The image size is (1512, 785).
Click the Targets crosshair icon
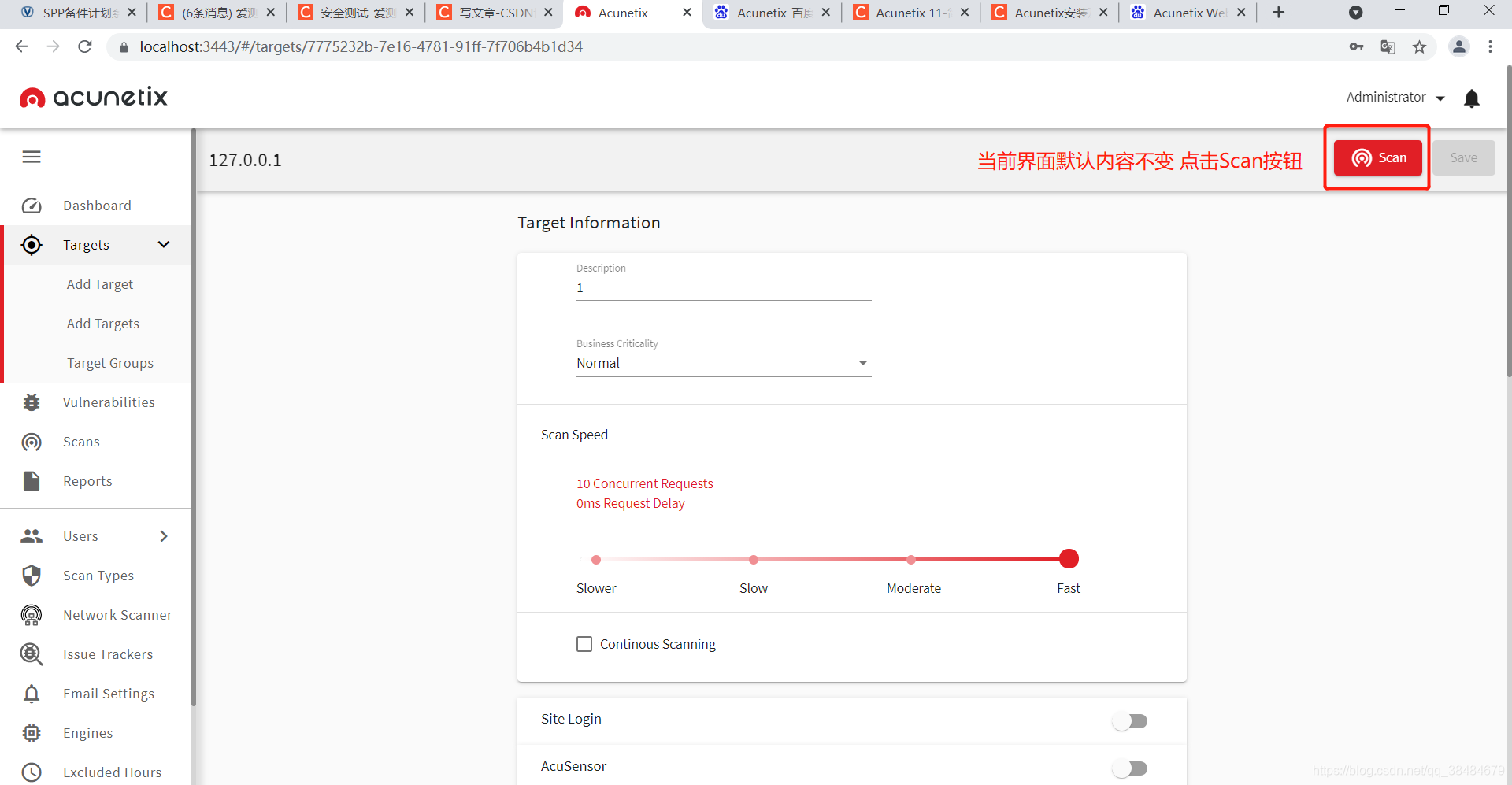(31, 245)
